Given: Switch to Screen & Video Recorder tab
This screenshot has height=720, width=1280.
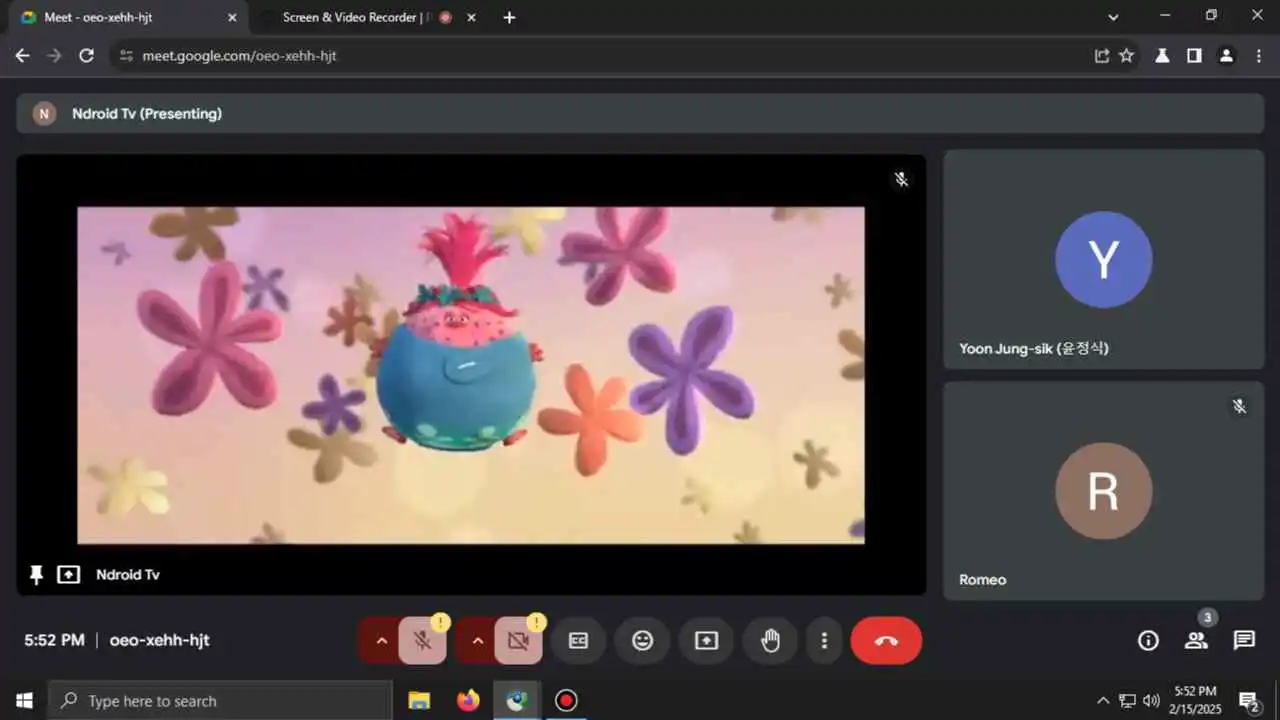Looking at the screenshot, I should (355, 17).
